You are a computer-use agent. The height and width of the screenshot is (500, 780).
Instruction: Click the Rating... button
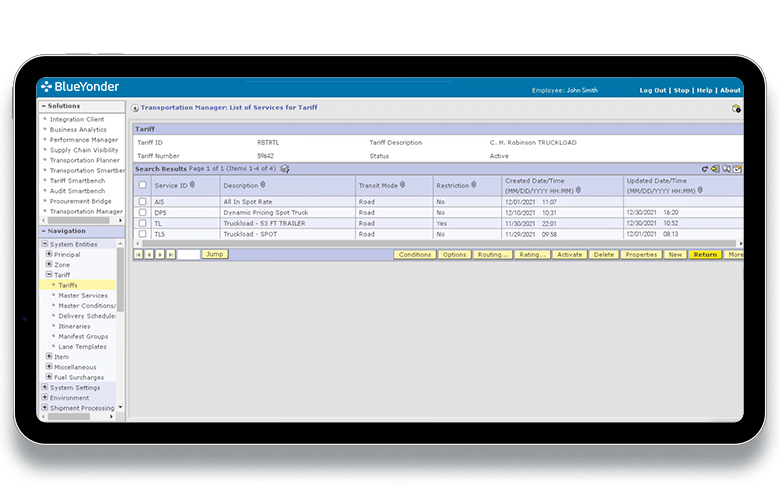click(531, 255)
